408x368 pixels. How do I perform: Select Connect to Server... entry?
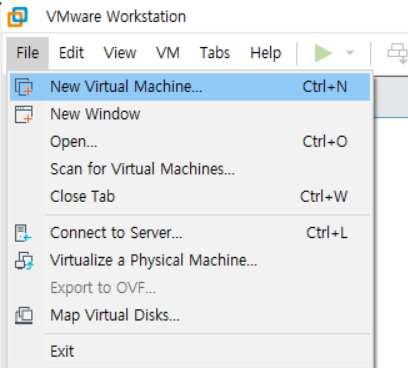click(x=190, y=233)
